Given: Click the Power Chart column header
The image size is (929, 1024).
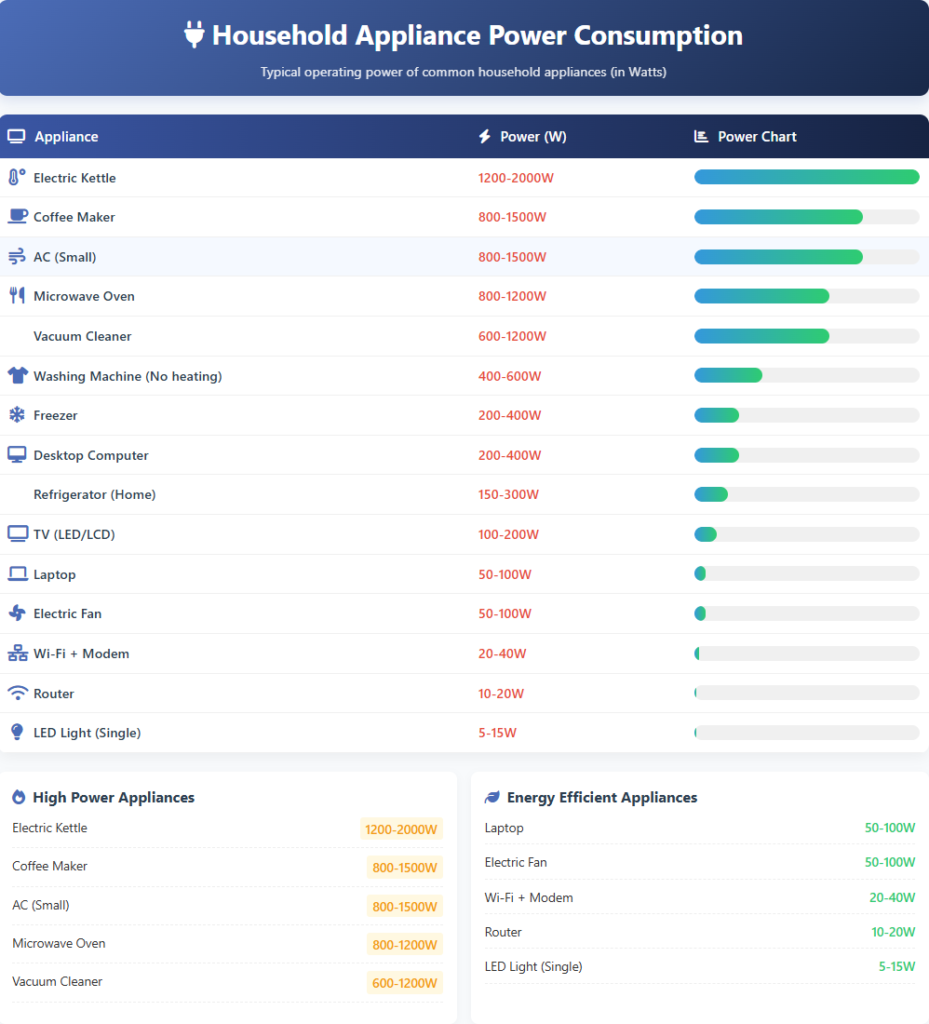Looking at the screenshot, I should (x=756, y=137).
